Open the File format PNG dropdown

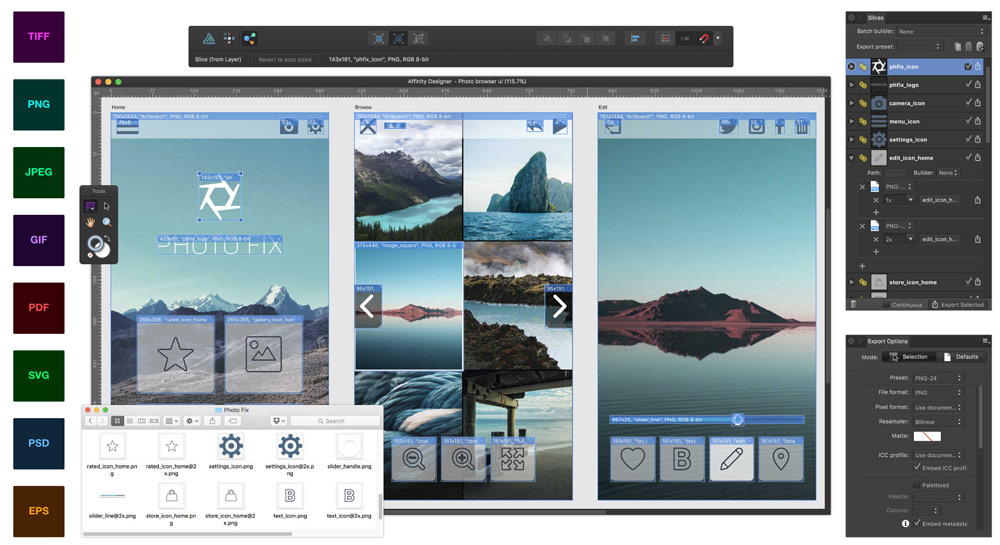tap(937, 393)
